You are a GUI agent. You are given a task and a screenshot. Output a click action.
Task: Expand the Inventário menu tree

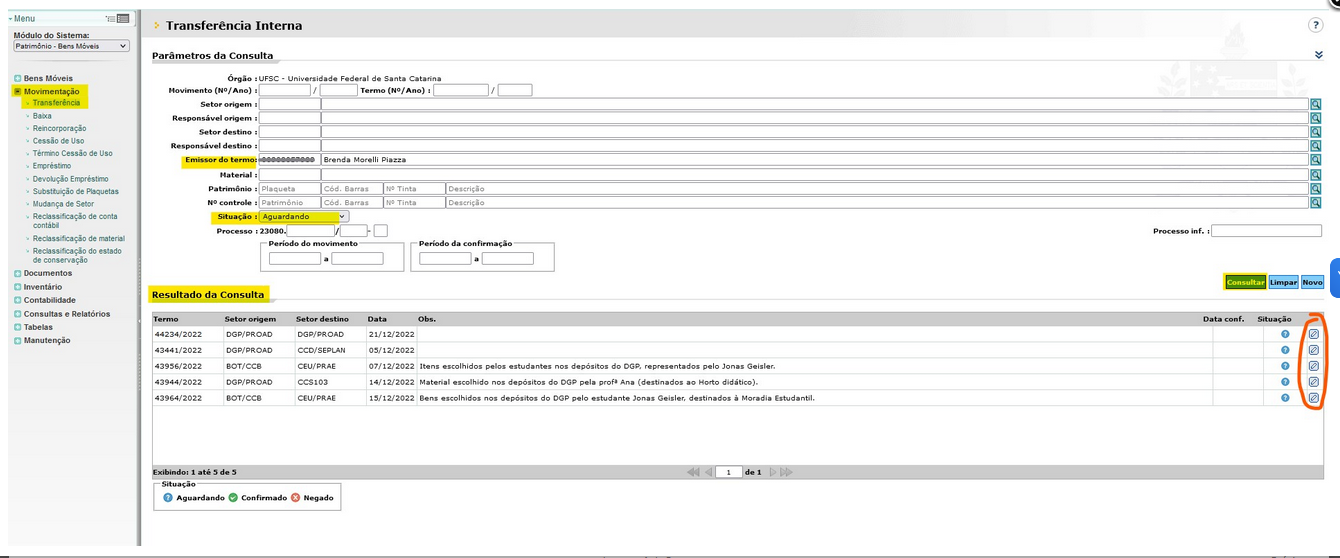[x=17, y=287]
